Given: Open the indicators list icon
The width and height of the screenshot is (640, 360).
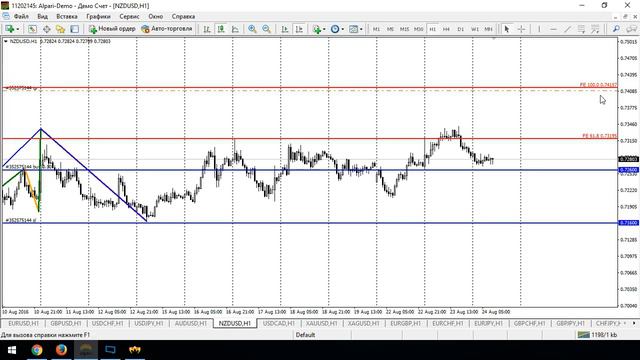Looking at the screenshot, I should tap(317, 29).
